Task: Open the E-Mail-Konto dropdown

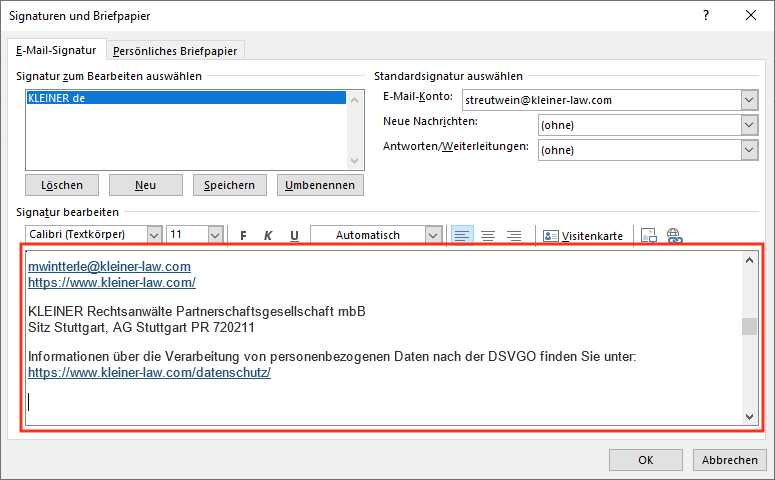Action: tap(749, 100)
